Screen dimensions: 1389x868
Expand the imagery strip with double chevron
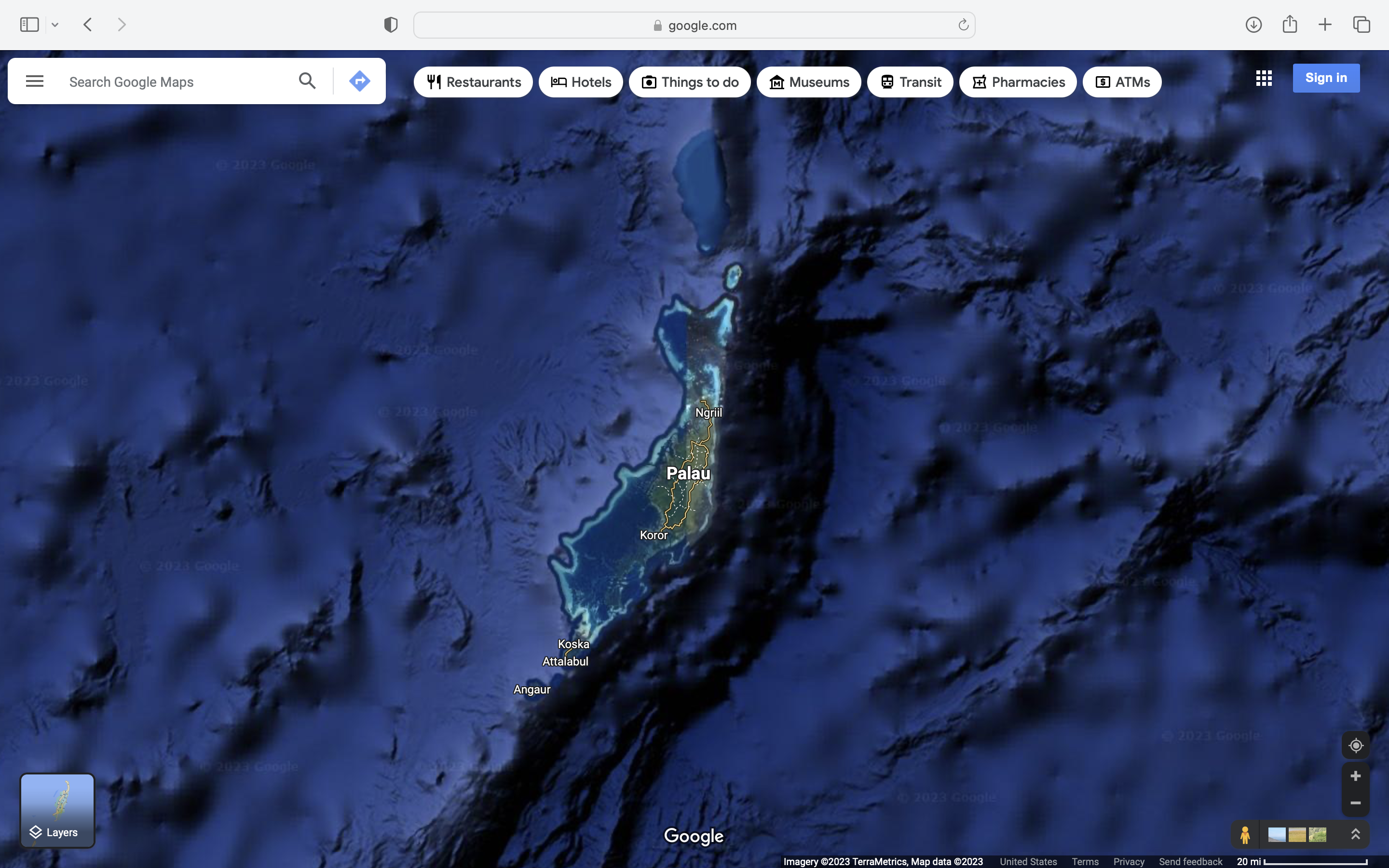(1355, 834)
